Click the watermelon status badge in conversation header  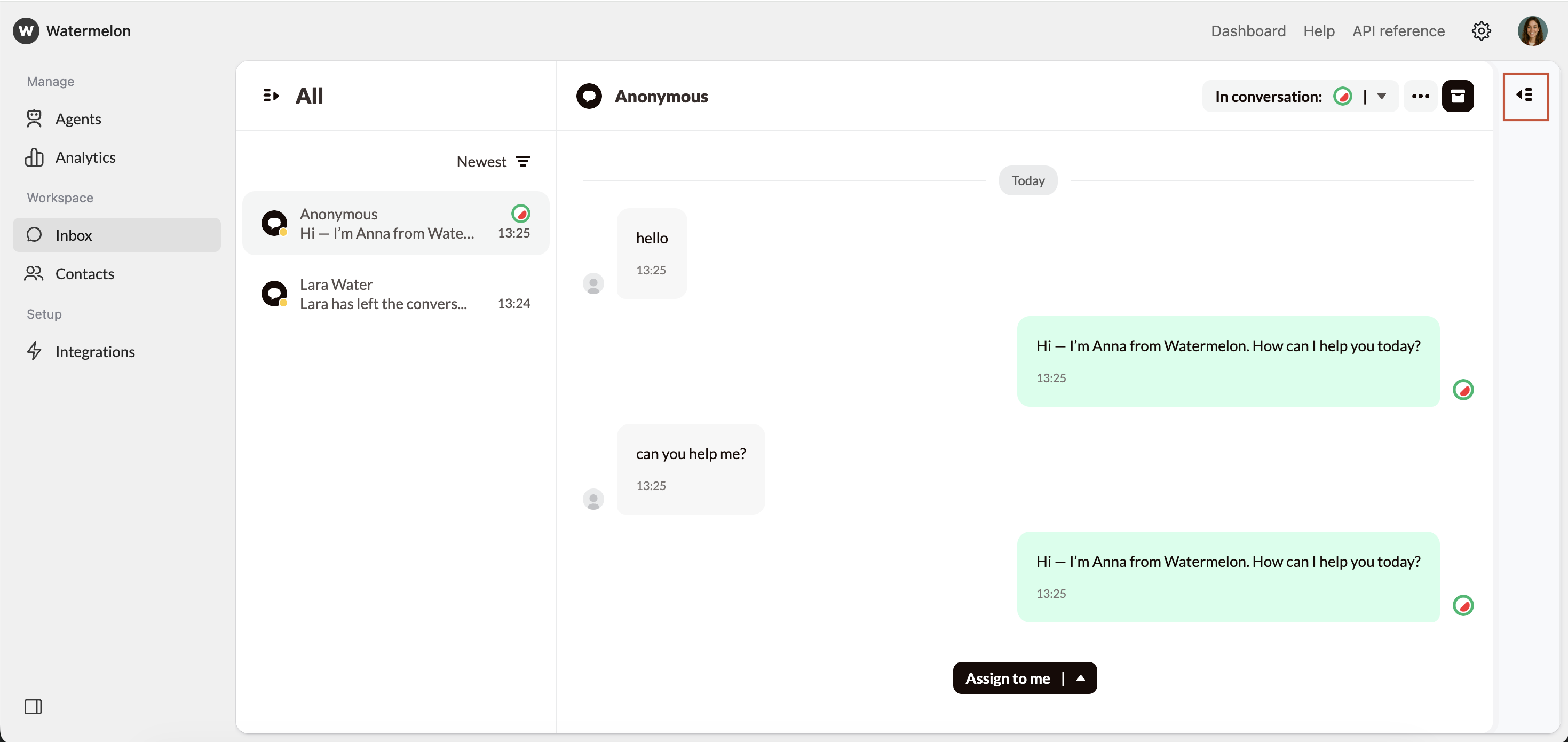pos(1343,96)
